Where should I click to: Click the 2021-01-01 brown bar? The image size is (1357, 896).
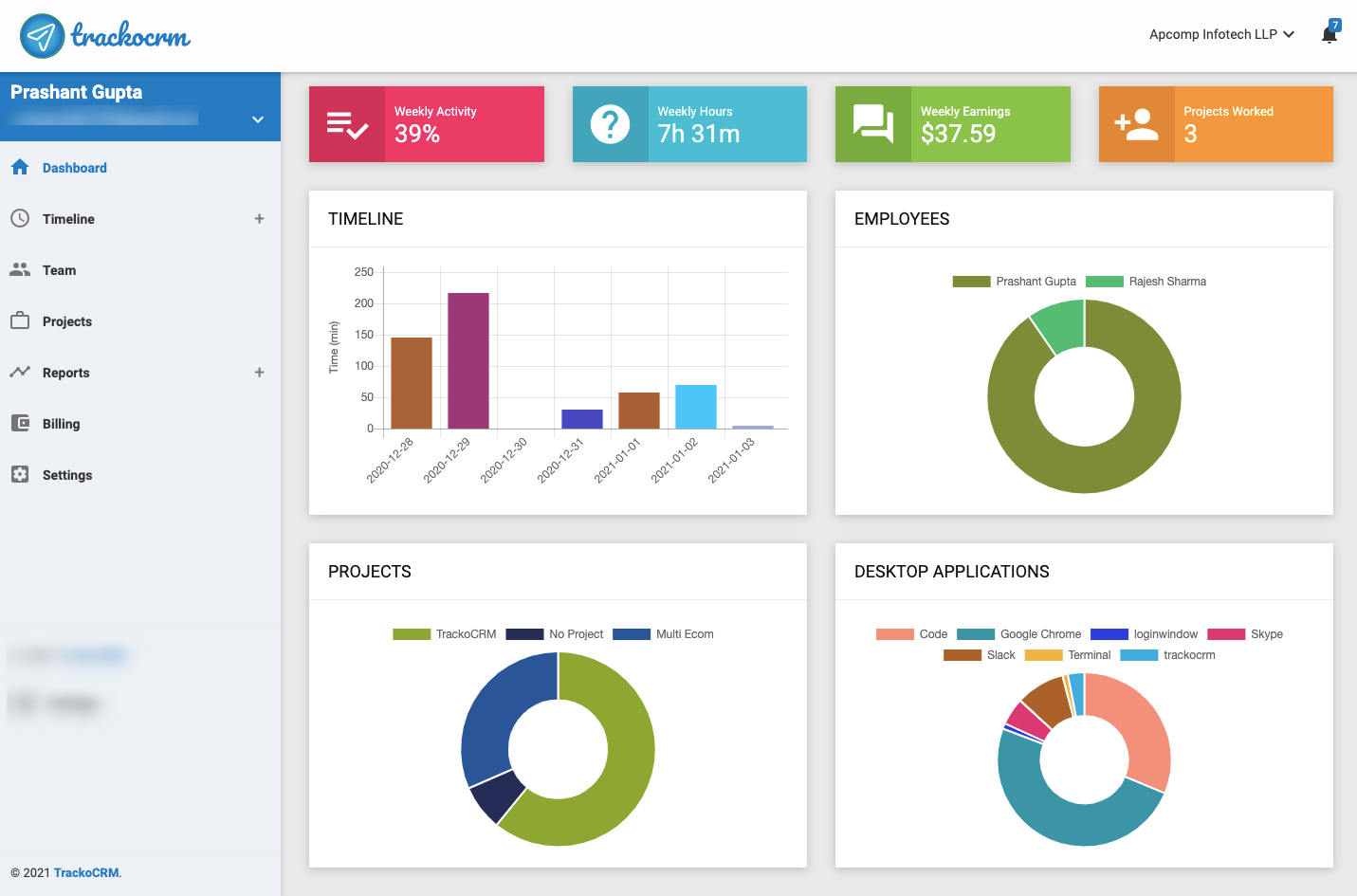click(639, 411)
